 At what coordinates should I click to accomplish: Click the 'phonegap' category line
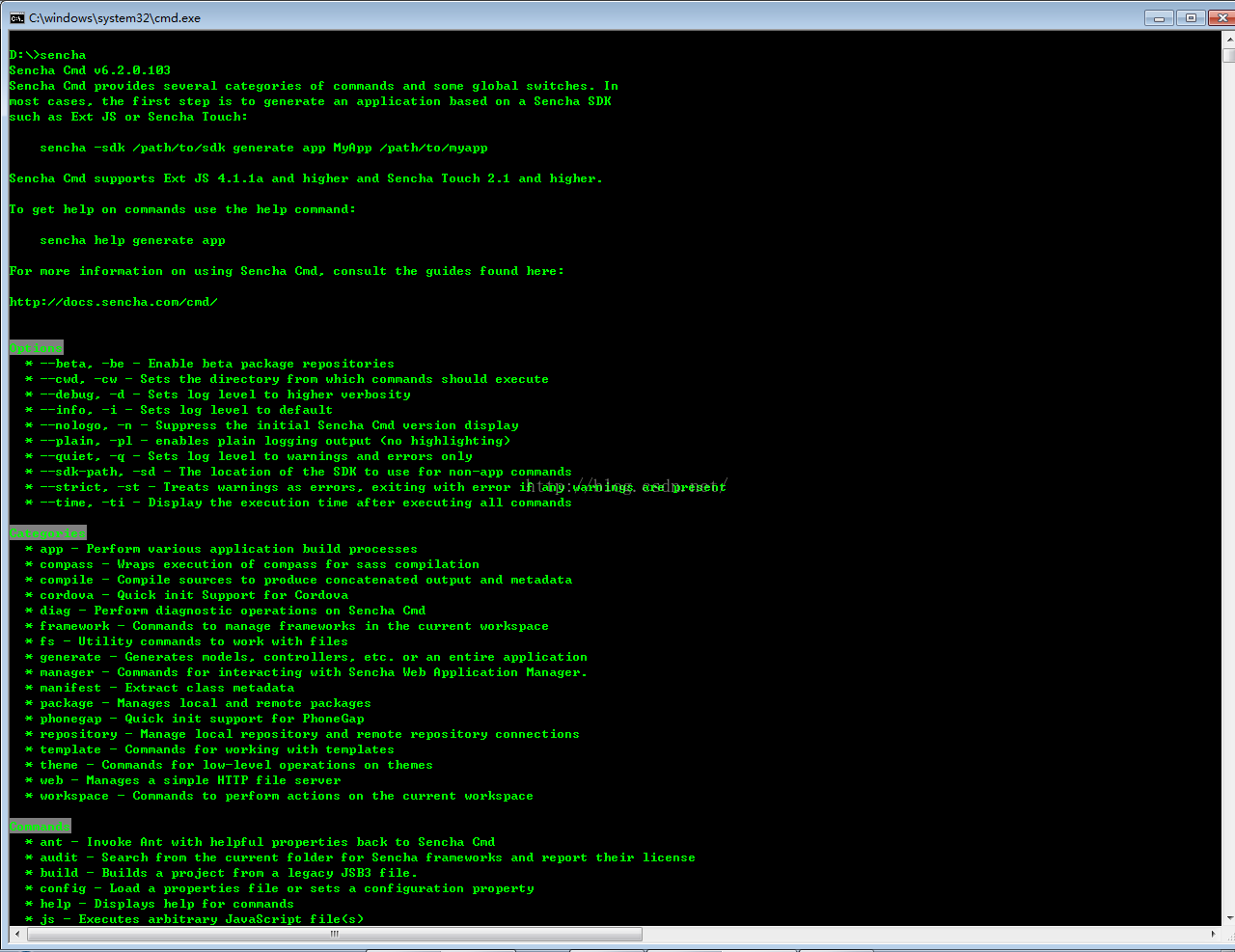[x=194, y=719]
